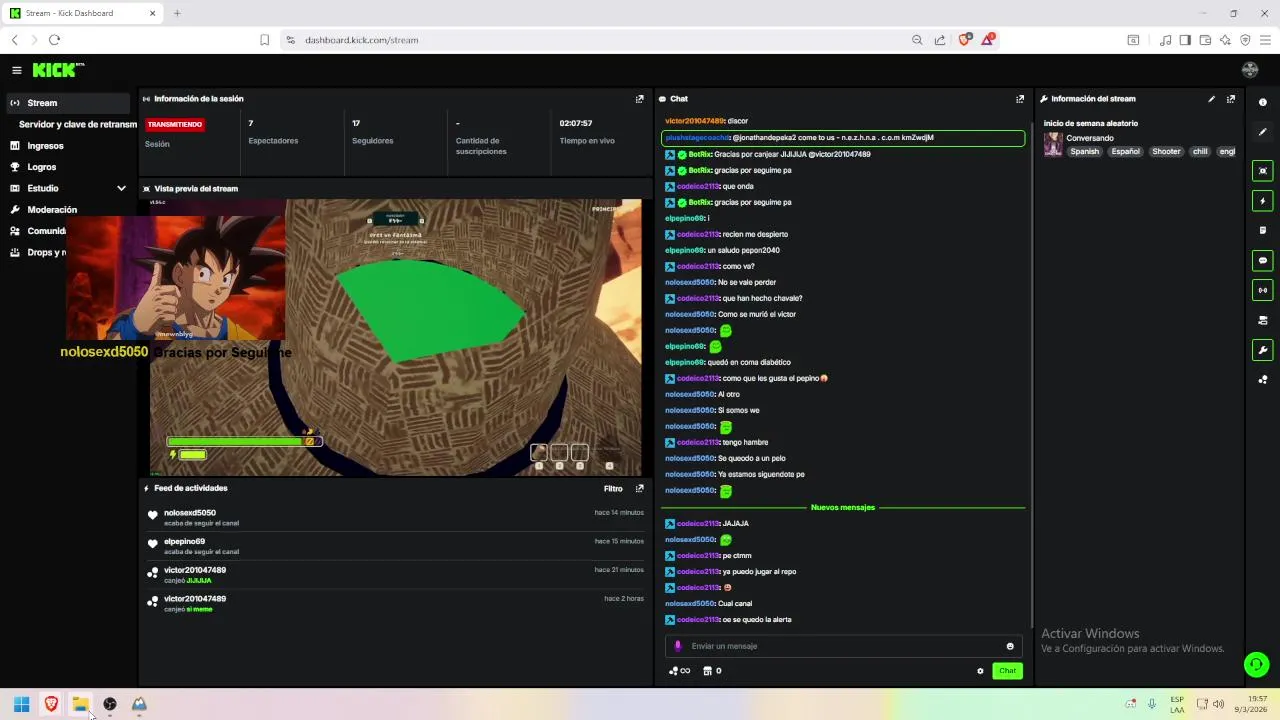Click the purple identity badge in chat input

678,646
